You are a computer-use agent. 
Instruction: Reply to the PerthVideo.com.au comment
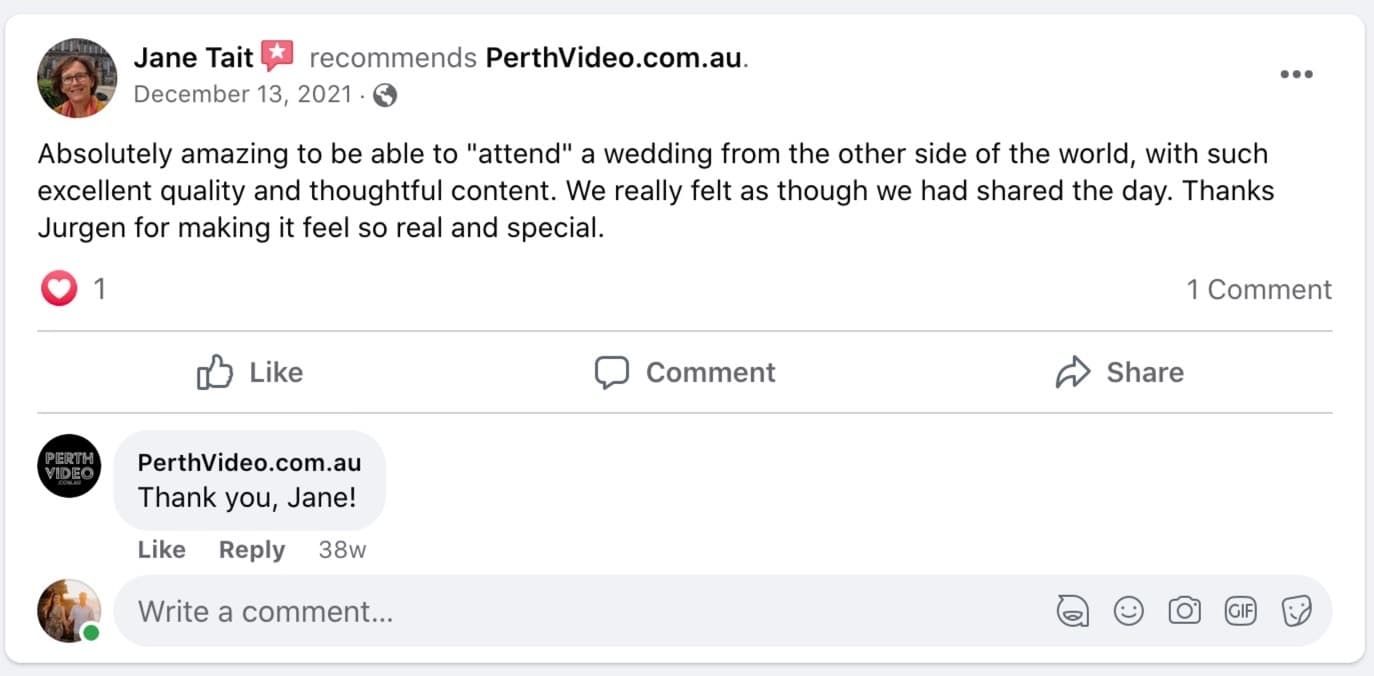tap(252, 550)
